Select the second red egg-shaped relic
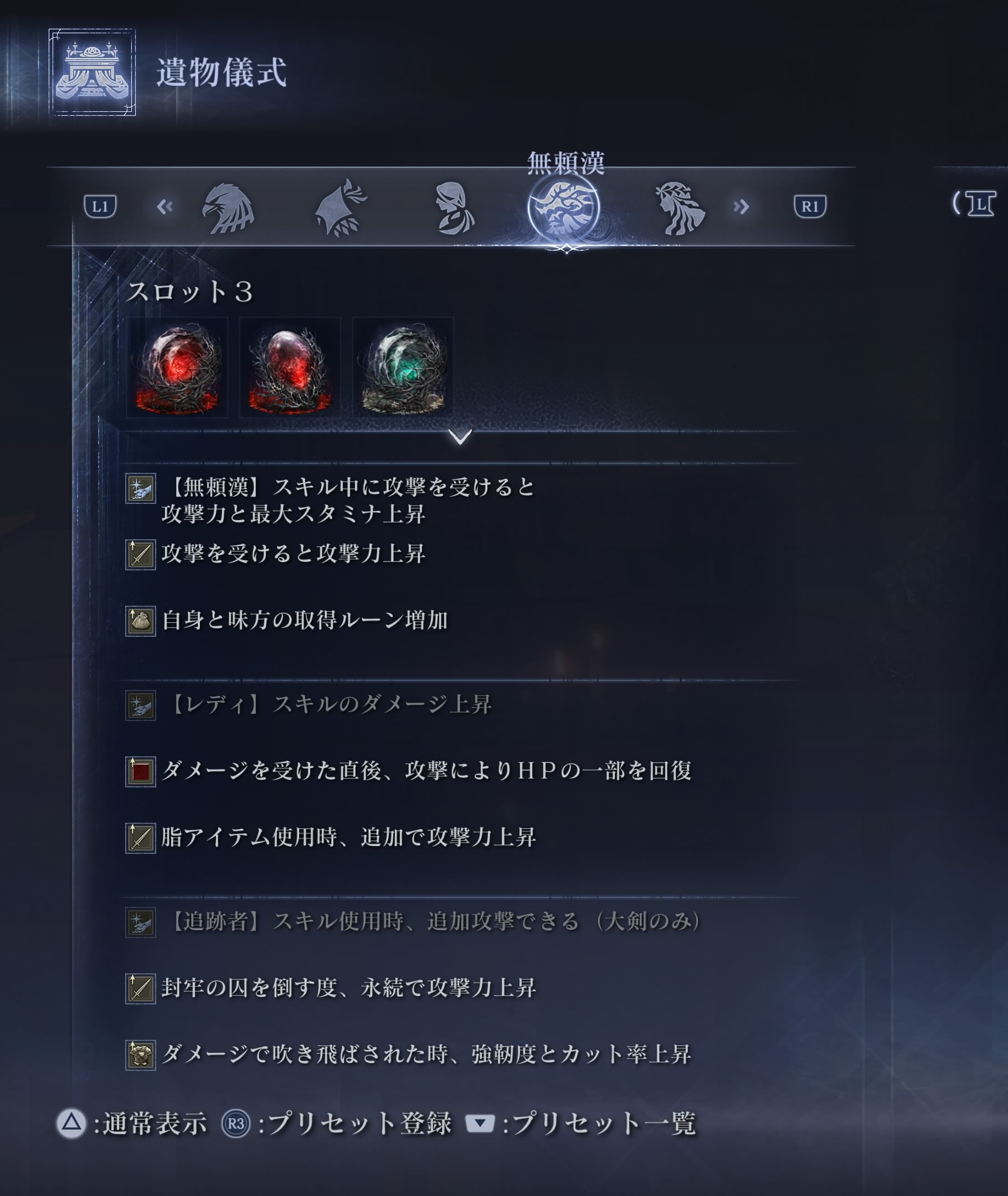The height and width of the screenshot is (1196, 1008). (x=290, y=368)
